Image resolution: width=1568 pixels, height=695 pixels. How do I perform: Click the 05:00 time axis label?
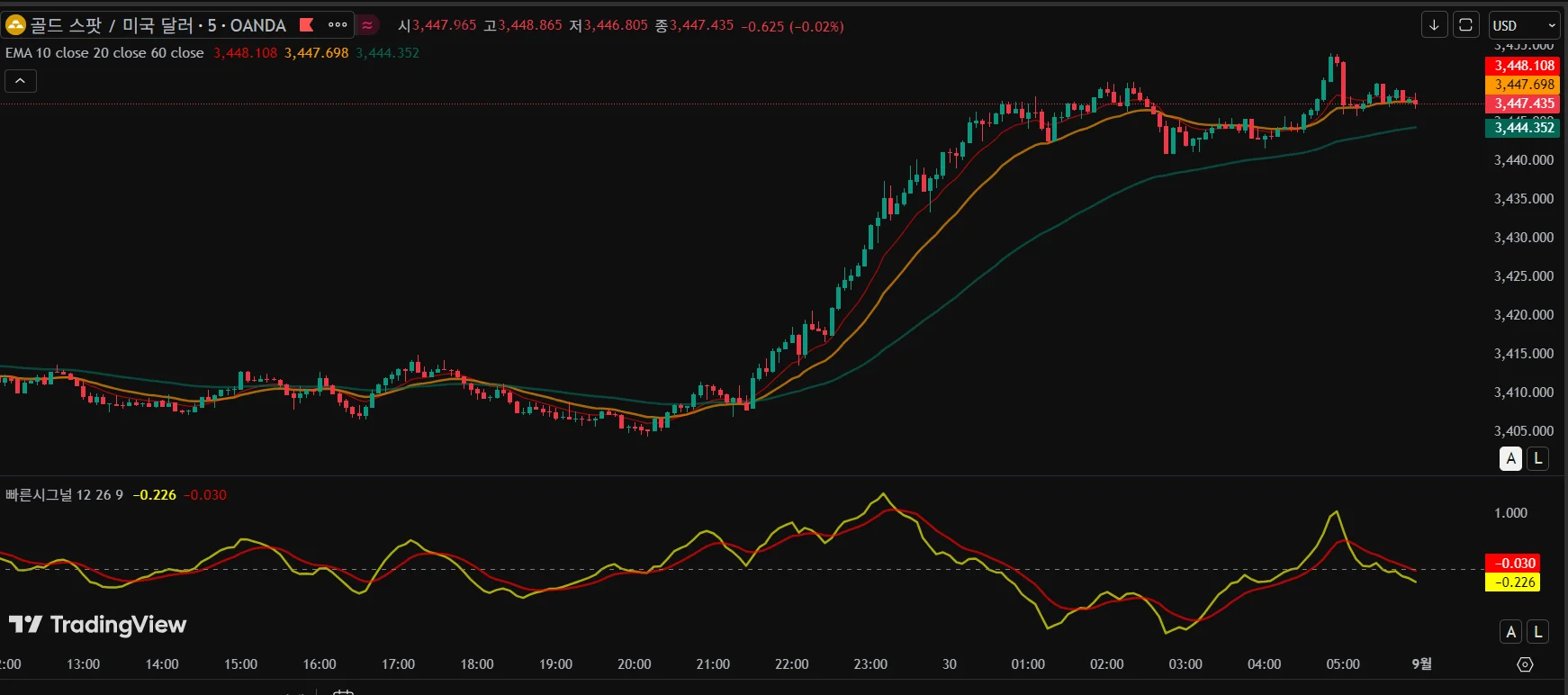pyautogui.click(x=1343, y=664)
